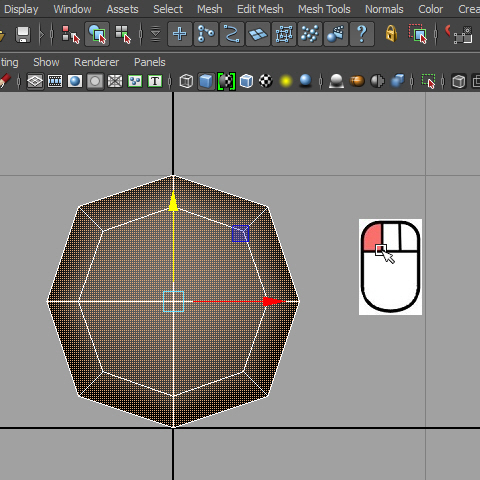The width and height of the screenshot is (480, 480).
Task: Turn on use all lights icon
Action: 286,81
